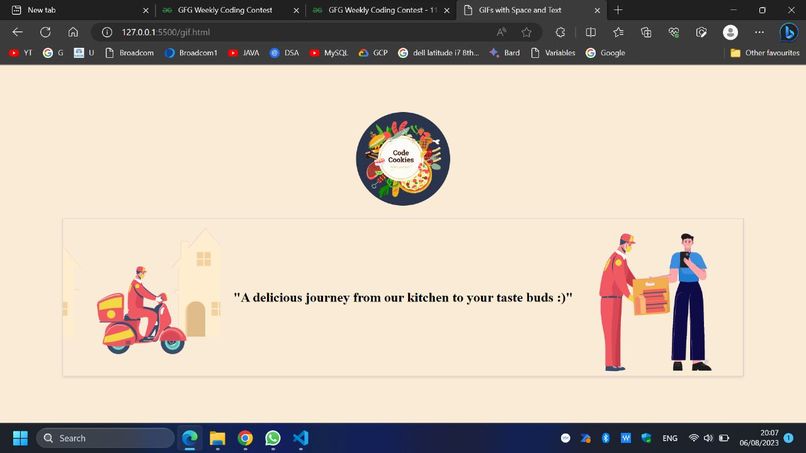This screenshot has width=806, height=453.
Task: Open File Explorer from taskbar
Action: click(x=217, y=438)
